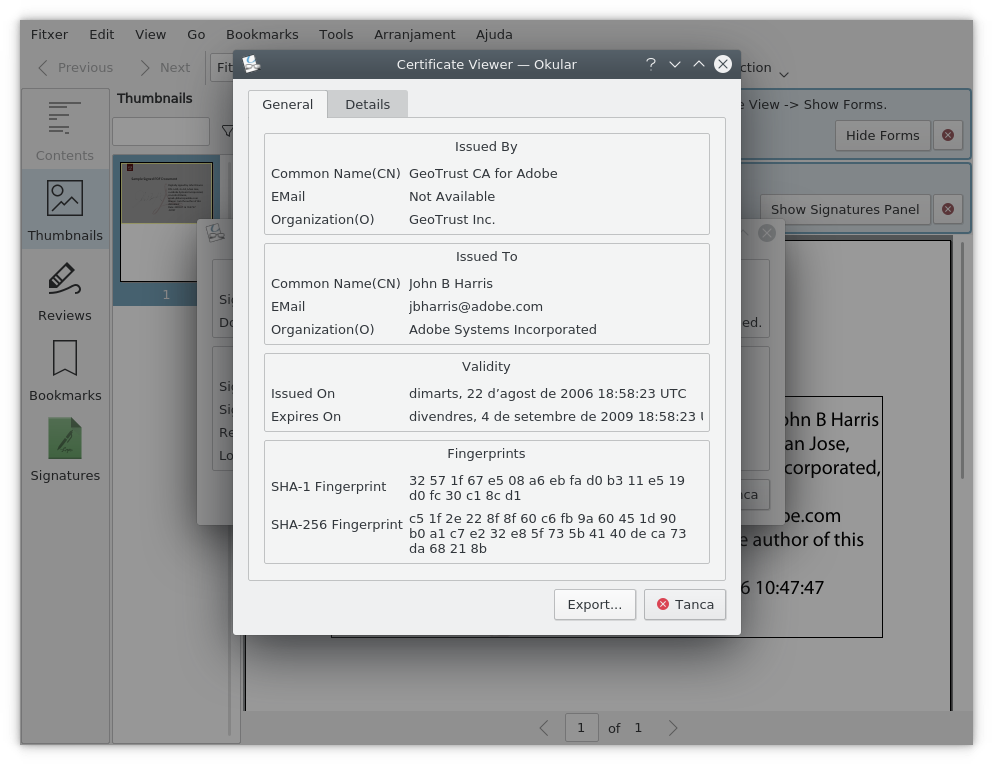Open the Ajuda menu
The height and width of the screenshot is (765, 993).
point(494,34)
